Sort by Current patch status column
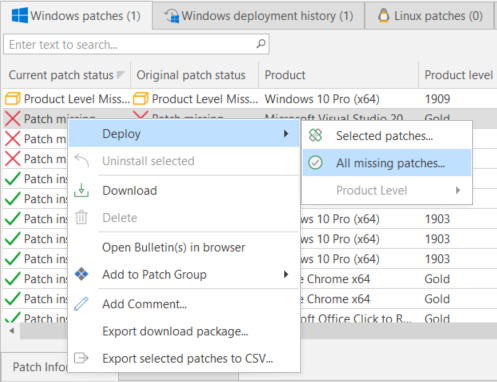 coord(66,75)
